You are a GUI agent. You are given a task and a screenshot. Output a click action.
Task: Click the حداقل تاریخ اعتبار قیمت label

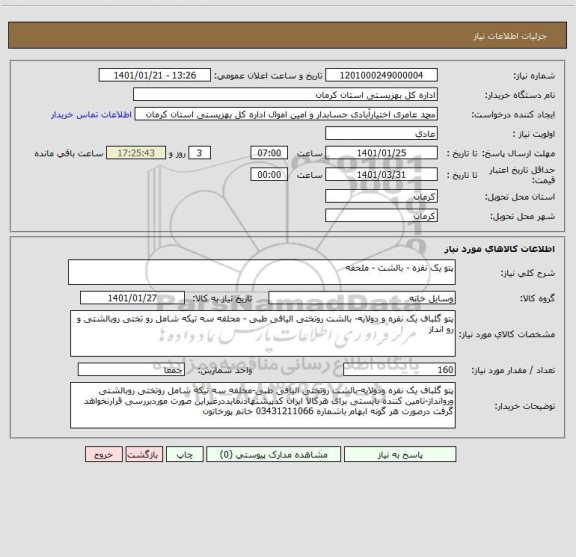pyautogui.click(x=522, y=175)
